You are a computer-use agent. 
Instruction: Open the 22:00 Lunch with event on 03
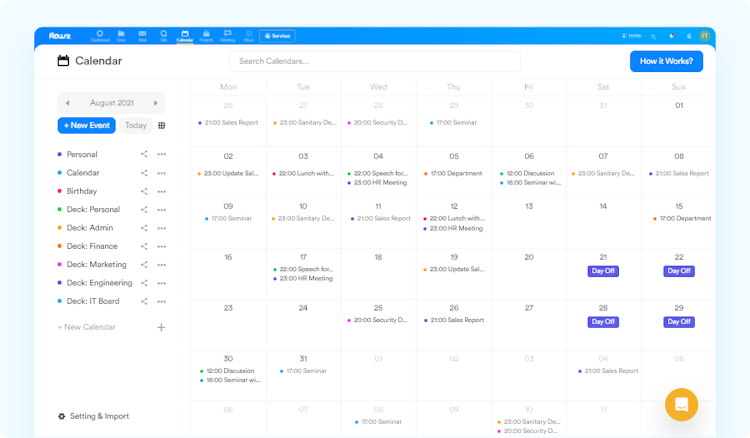303,174
